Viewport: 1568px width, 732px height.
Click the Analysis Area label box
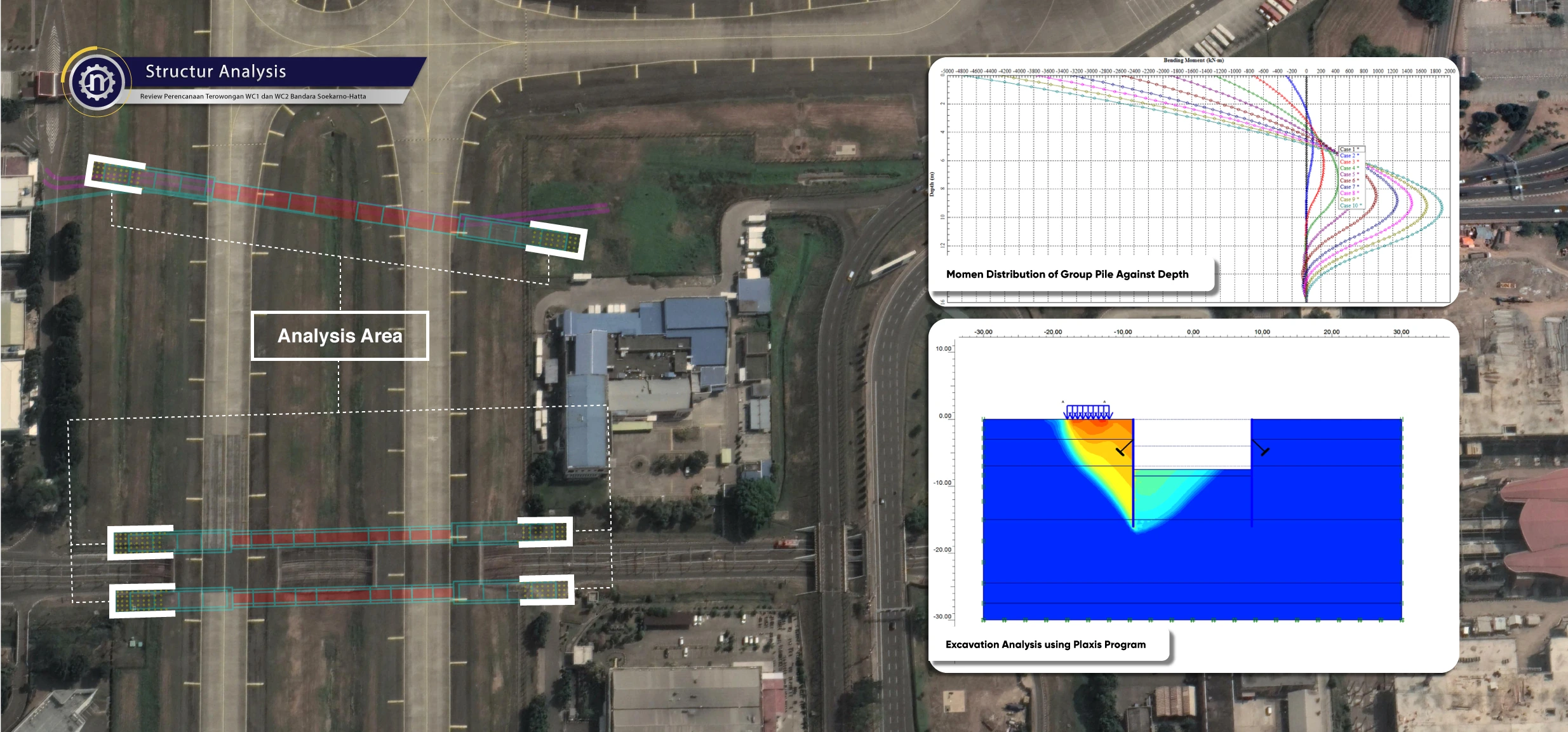(x=340, y=335)
